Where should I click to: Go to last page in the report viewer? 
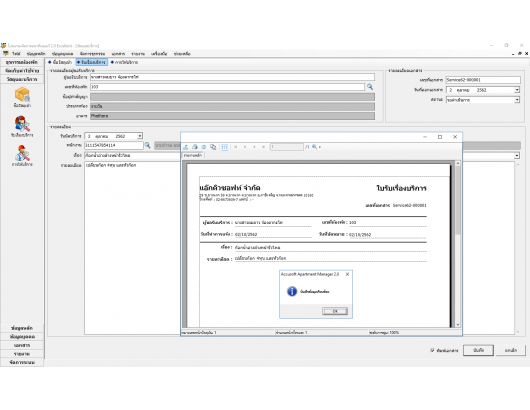[x=263, y=147]
